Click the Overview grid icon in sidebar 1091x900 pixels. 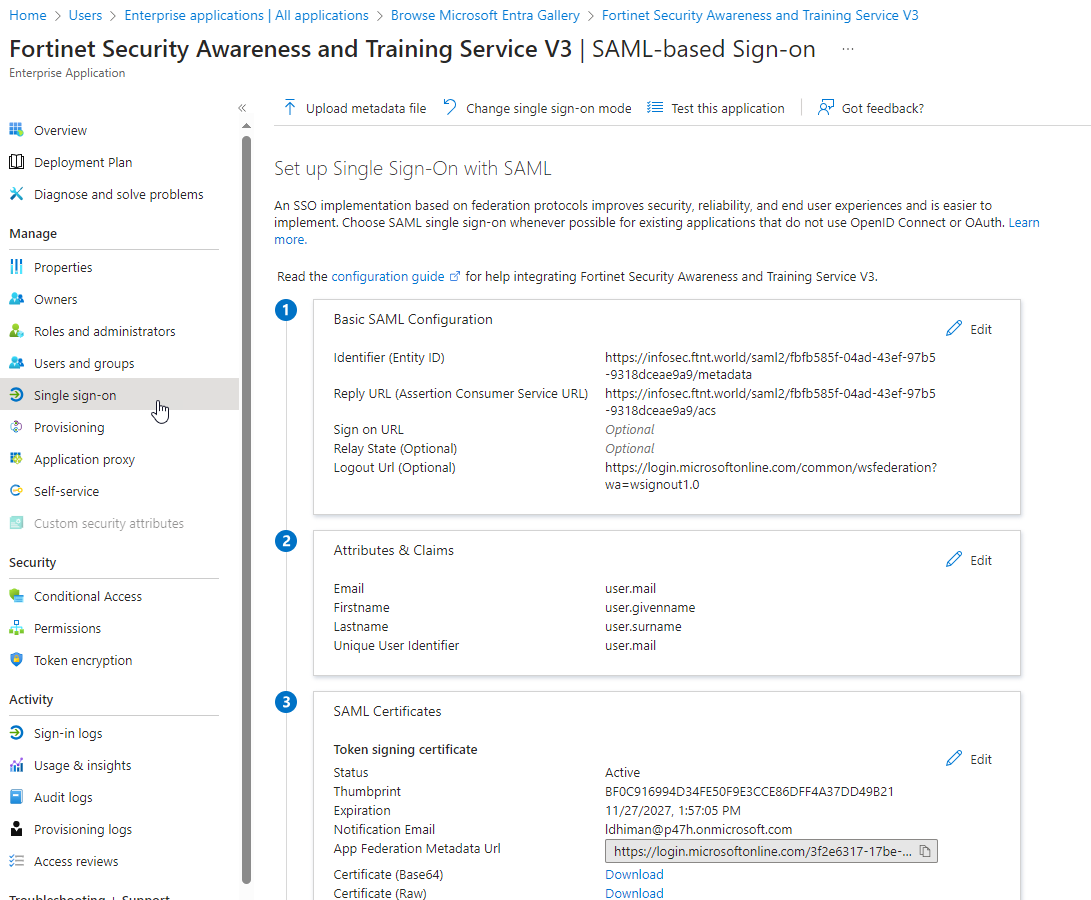16,129
